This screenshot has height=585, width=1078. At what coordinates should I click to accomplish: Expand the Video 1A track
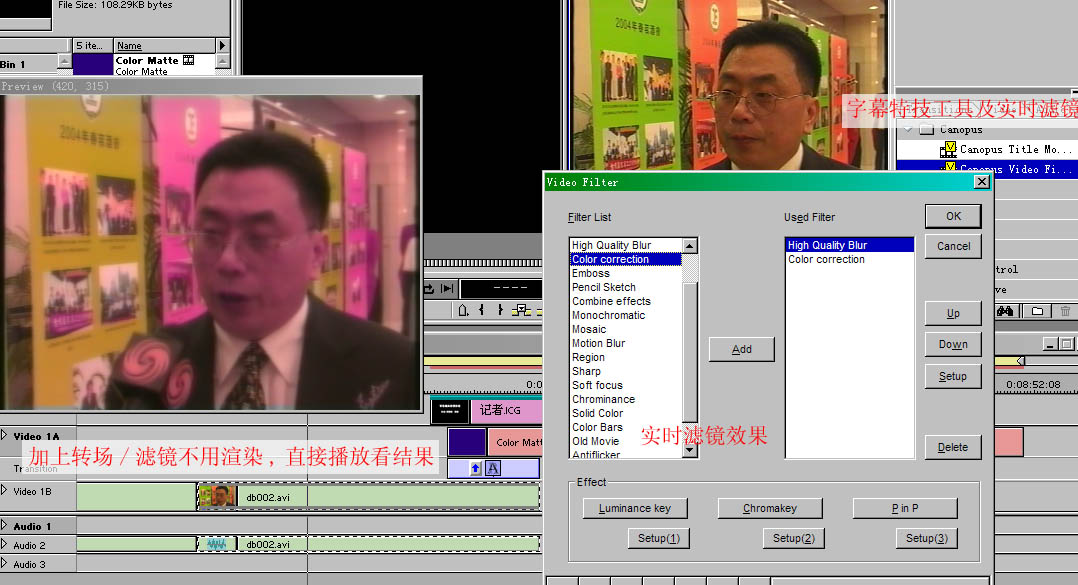pyautogui.click(x=4, y=435)
